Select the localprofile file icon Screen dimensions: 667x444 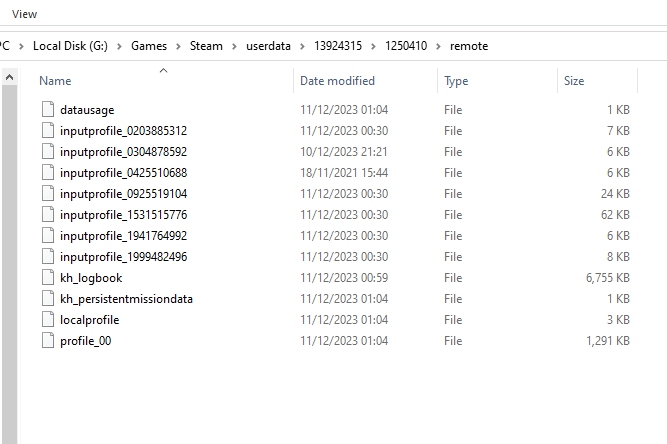(x=48, y=319)
